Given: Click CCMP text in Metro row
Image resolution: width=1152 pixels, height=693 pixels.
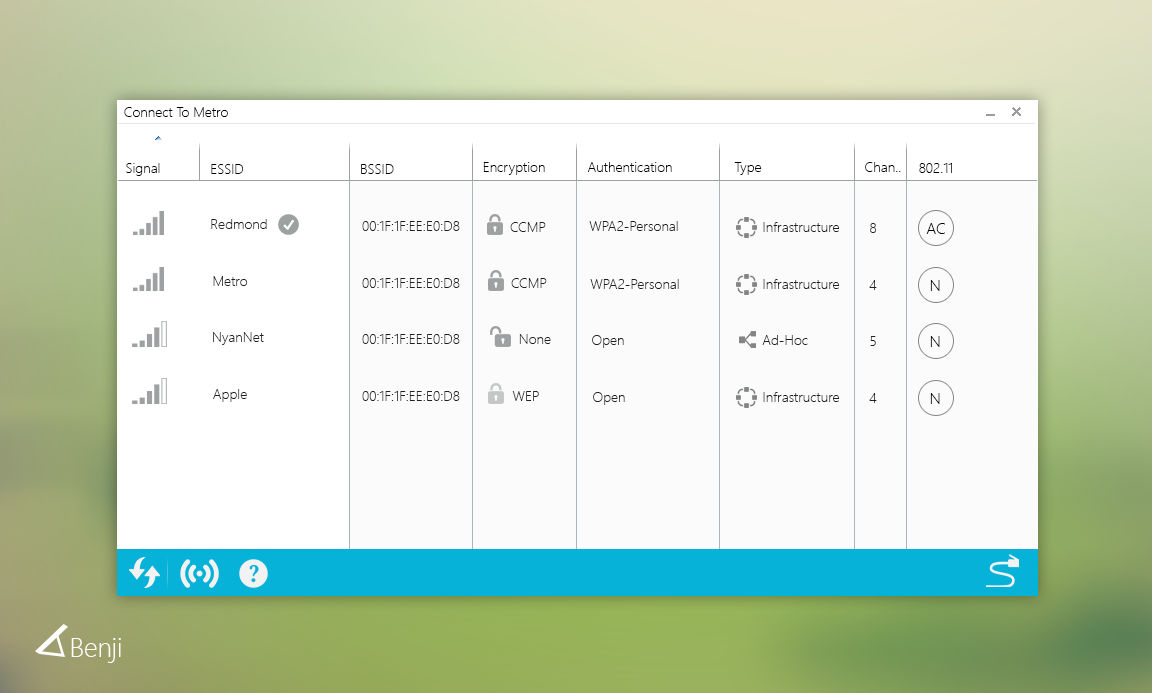Looking at the screenshot, I should tap(529, 283).
